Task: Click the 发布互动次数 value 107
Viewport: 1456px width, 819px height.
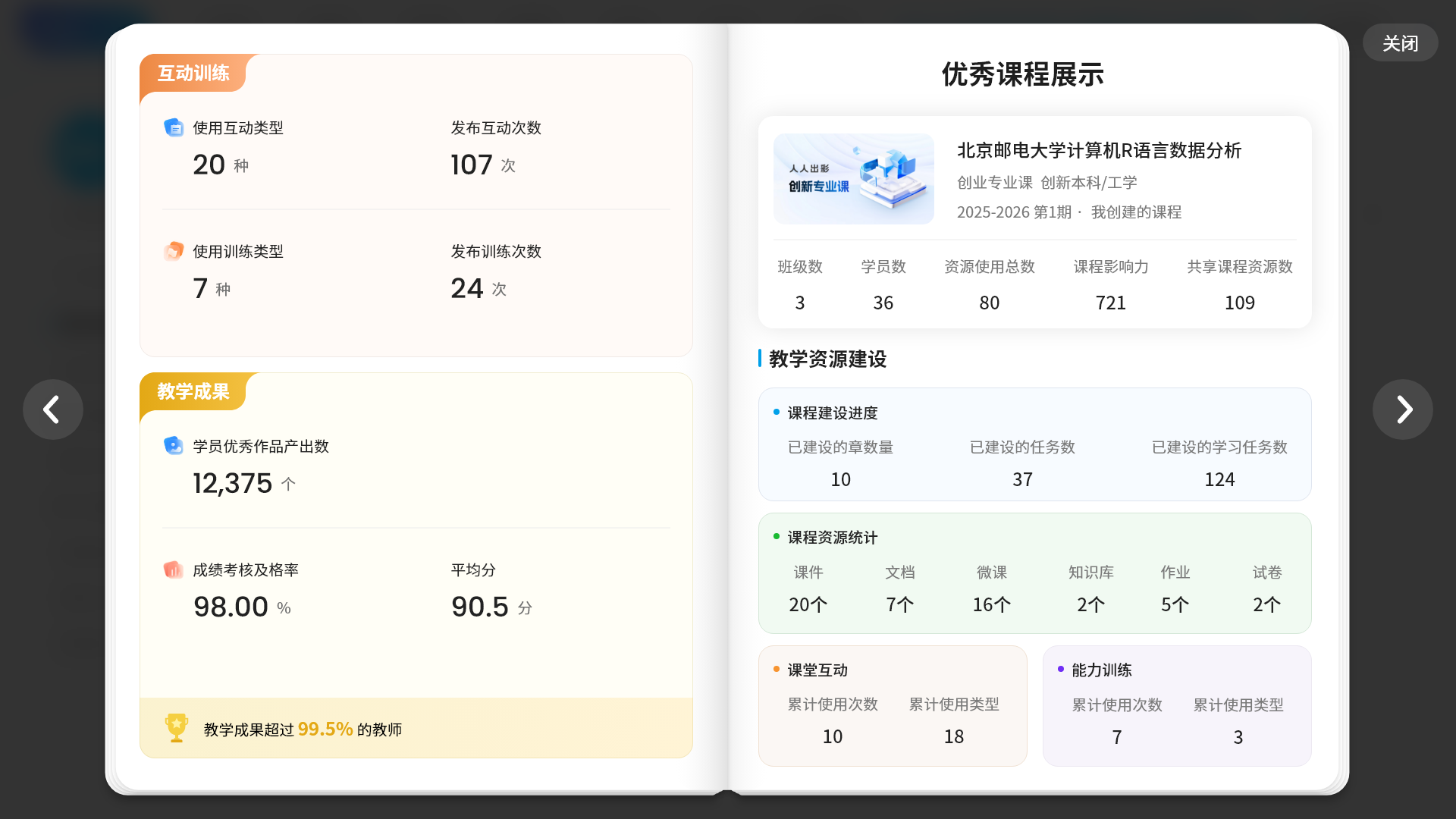Action: pyautogui.click(x=472, y=165)
